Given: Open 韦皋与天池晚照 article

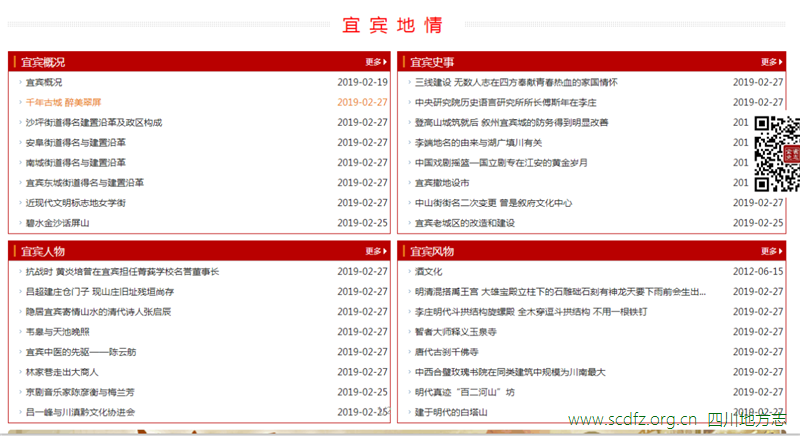Looking at the screenshot, I should (x=57, y=331).
